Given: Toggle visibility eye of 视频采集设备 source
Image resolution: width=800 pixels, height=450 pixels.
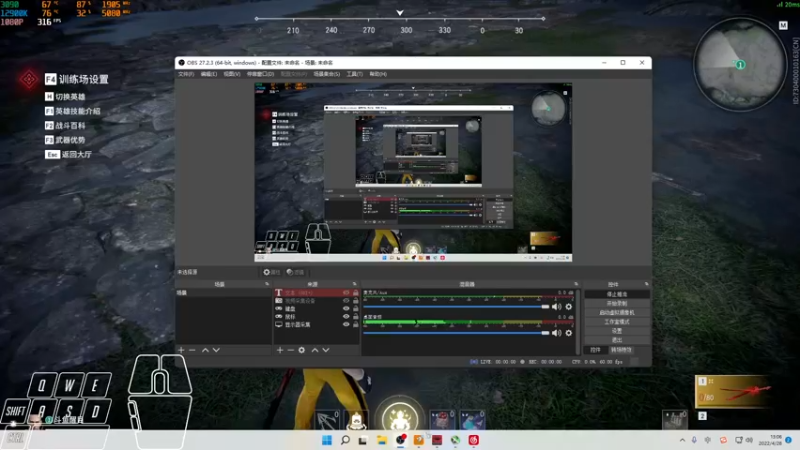Looking at the screenshot, I should click(x=346, y=301).
